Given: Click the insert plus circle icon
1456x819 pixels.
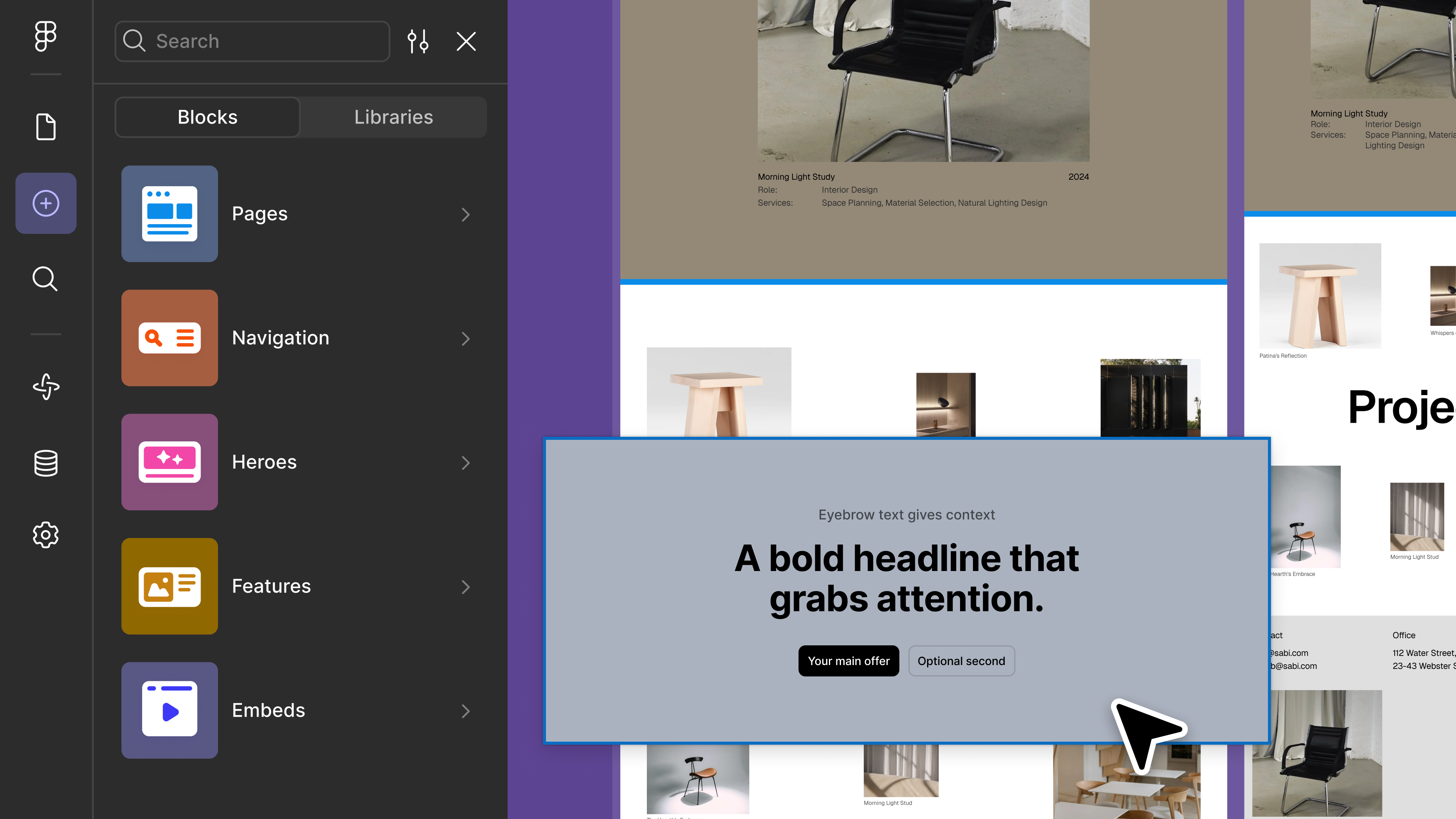Looking at the screenshot, I should [x=46, y=204].
